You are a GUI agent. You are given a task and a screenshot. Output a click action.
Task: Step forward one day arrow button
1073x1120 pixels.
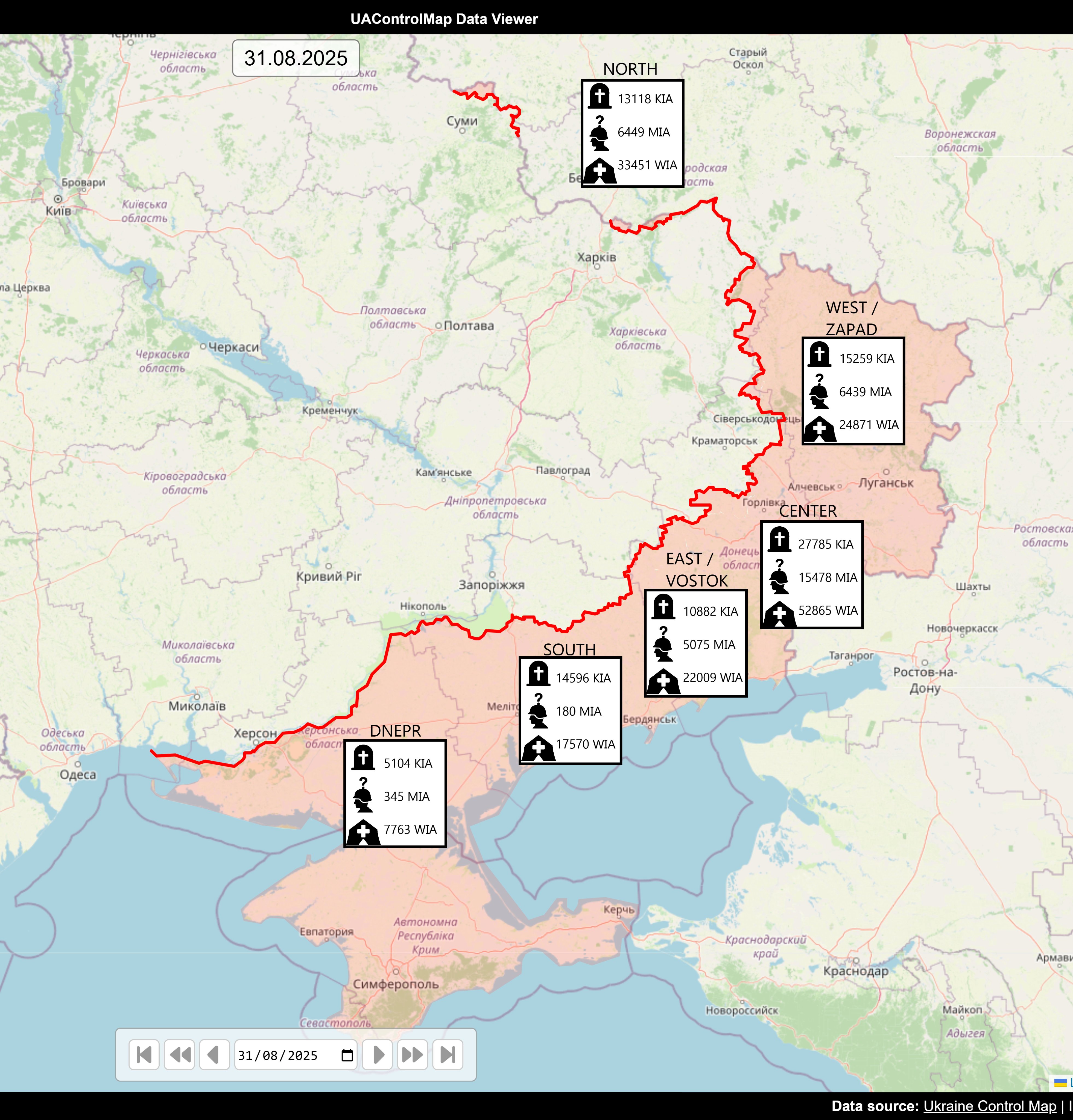coord(378,1054)
